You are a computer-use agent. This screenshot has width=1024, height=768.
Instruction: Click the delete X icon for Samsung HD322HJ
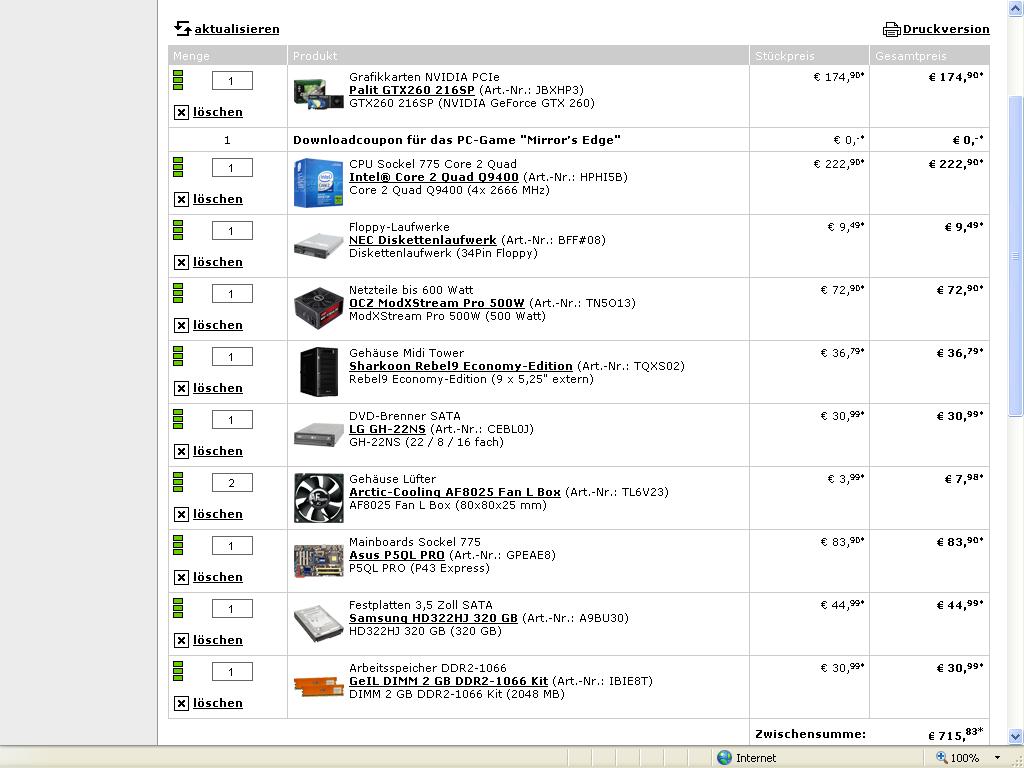[x=182, y=641]
